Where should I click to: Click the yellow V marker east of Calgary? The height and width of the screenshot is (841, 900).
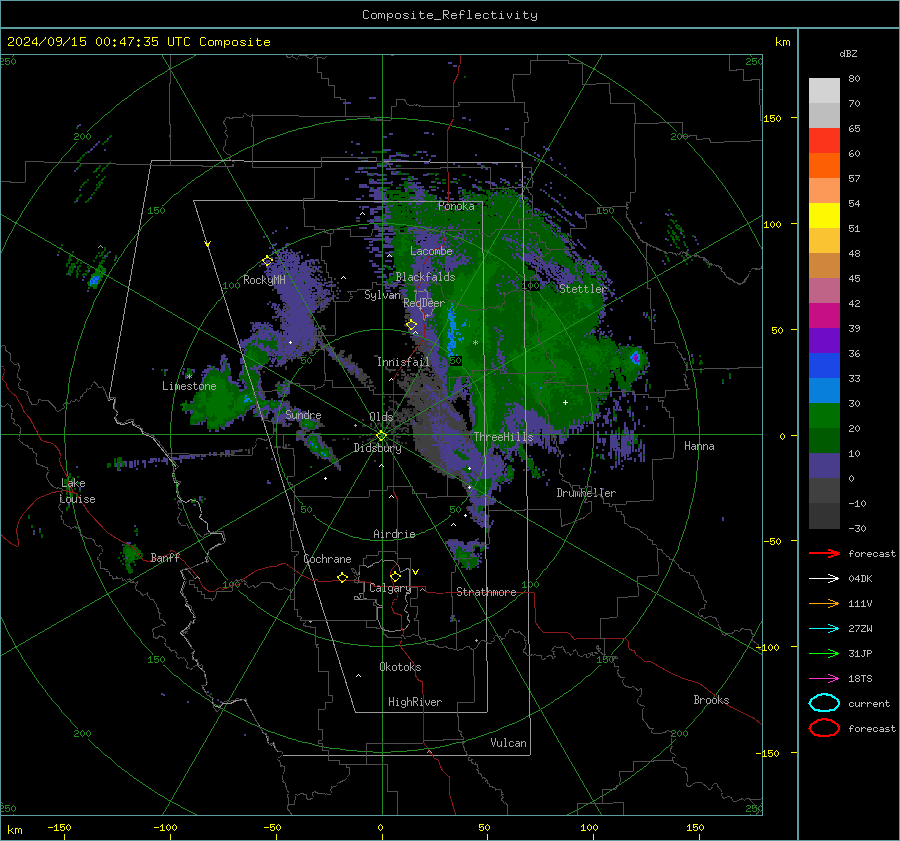[416, 572]
